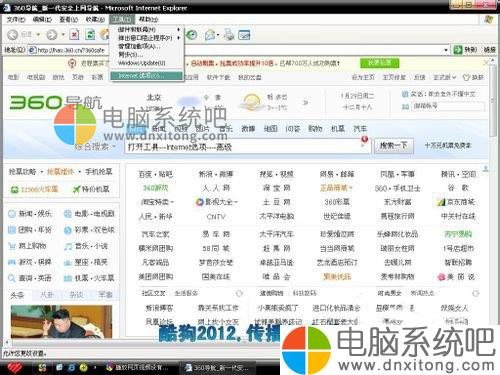Click the Print page printer icon
Image resolution: width=500 pixels, height=375 pixels.
pos(229,35)
